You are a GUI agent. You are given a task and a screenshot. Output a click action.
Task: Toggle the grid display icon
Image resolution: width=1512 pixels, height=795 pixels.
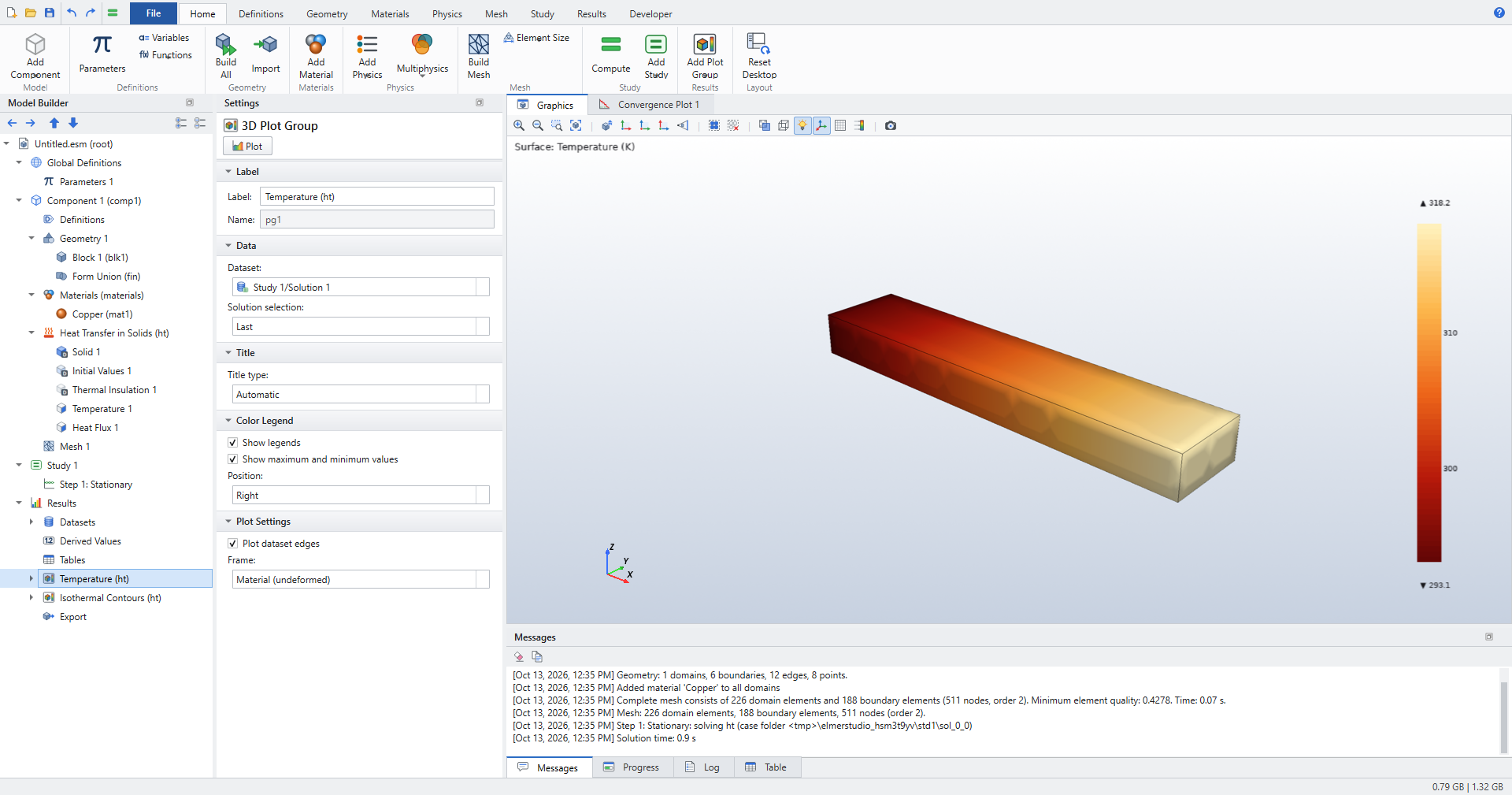coord(840,125)
